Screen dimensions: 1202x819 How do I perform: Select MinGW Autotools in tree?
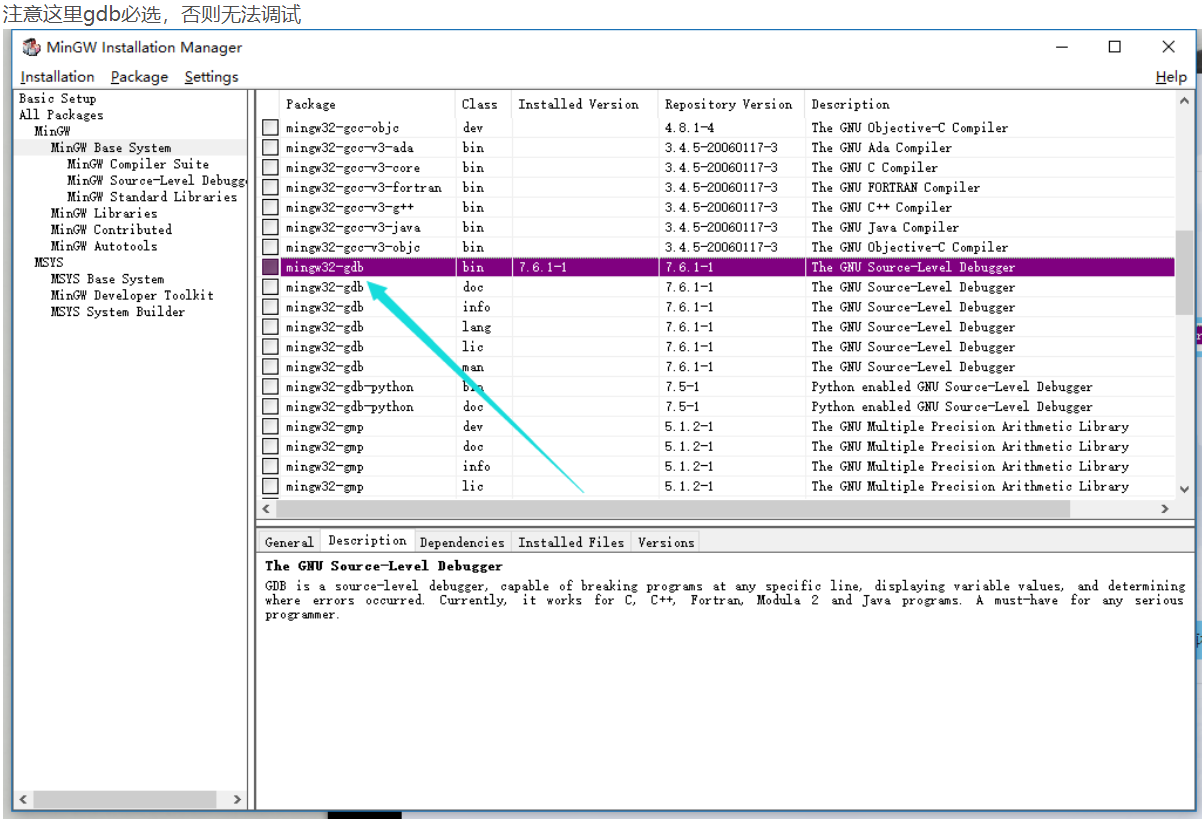coord(104,246)
